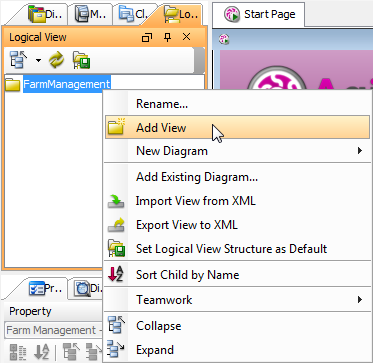The width and height of the screenshot is (373, 363).
Task: Click the Export View to XML icon
Action: coord(116,225)
